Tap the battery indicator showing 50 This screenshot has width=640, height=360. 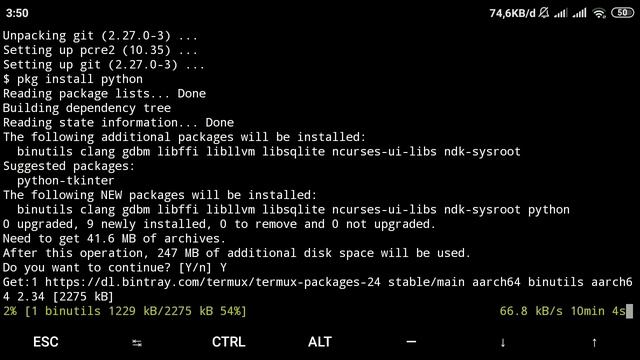(x=622, y=13)
